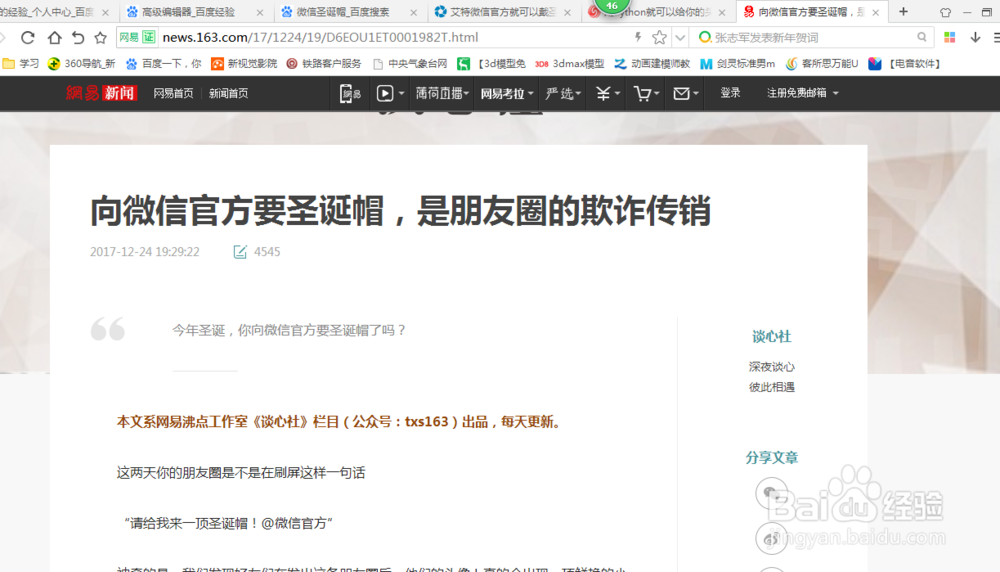Open the 【3d模型免 bookmark

[x=492, y=64]
